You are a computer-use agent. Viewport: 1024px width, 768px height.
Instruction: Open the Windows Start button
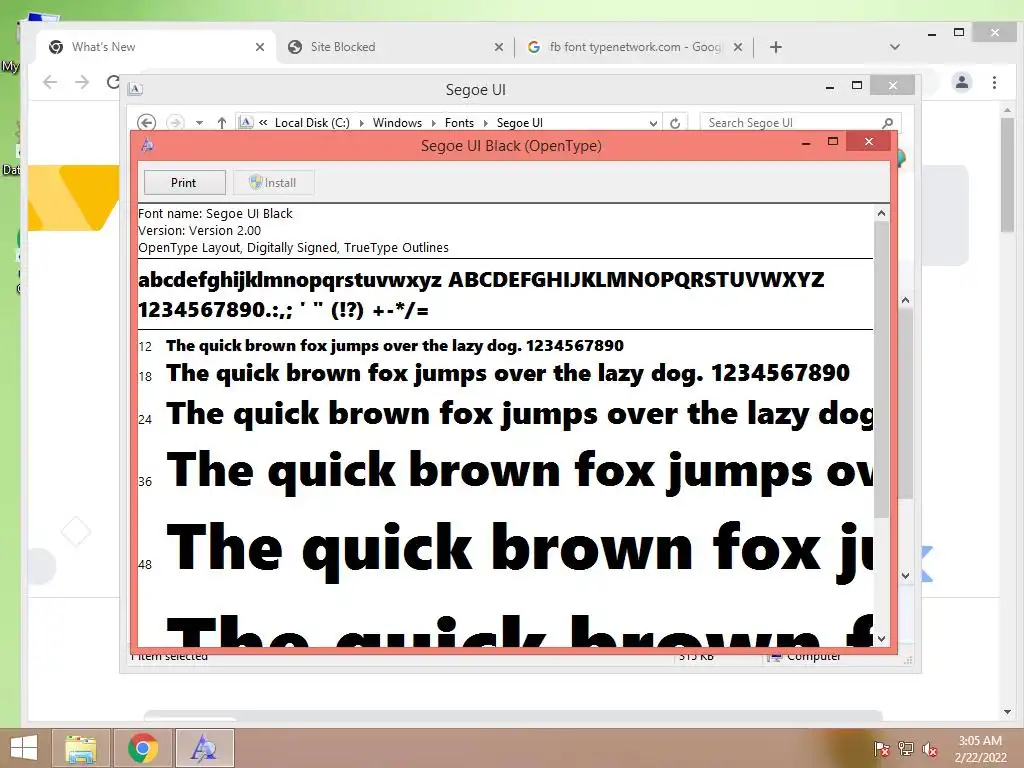click(24, 748)
